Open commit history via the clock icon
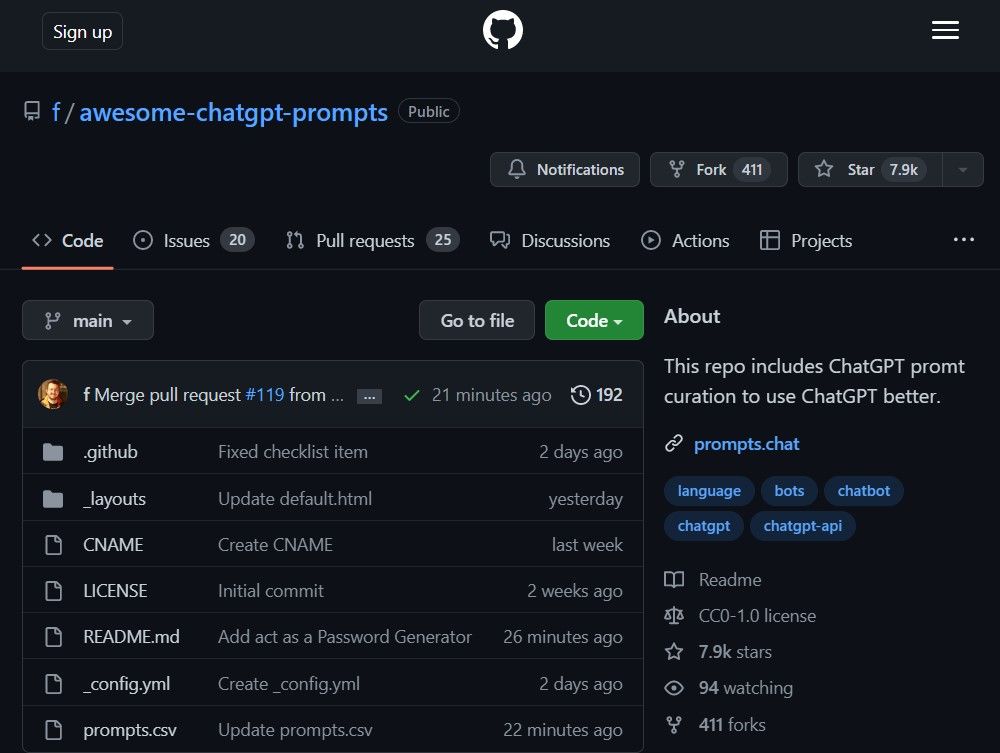The width and height of the screenshot is (1000, 753). (580, 394)
